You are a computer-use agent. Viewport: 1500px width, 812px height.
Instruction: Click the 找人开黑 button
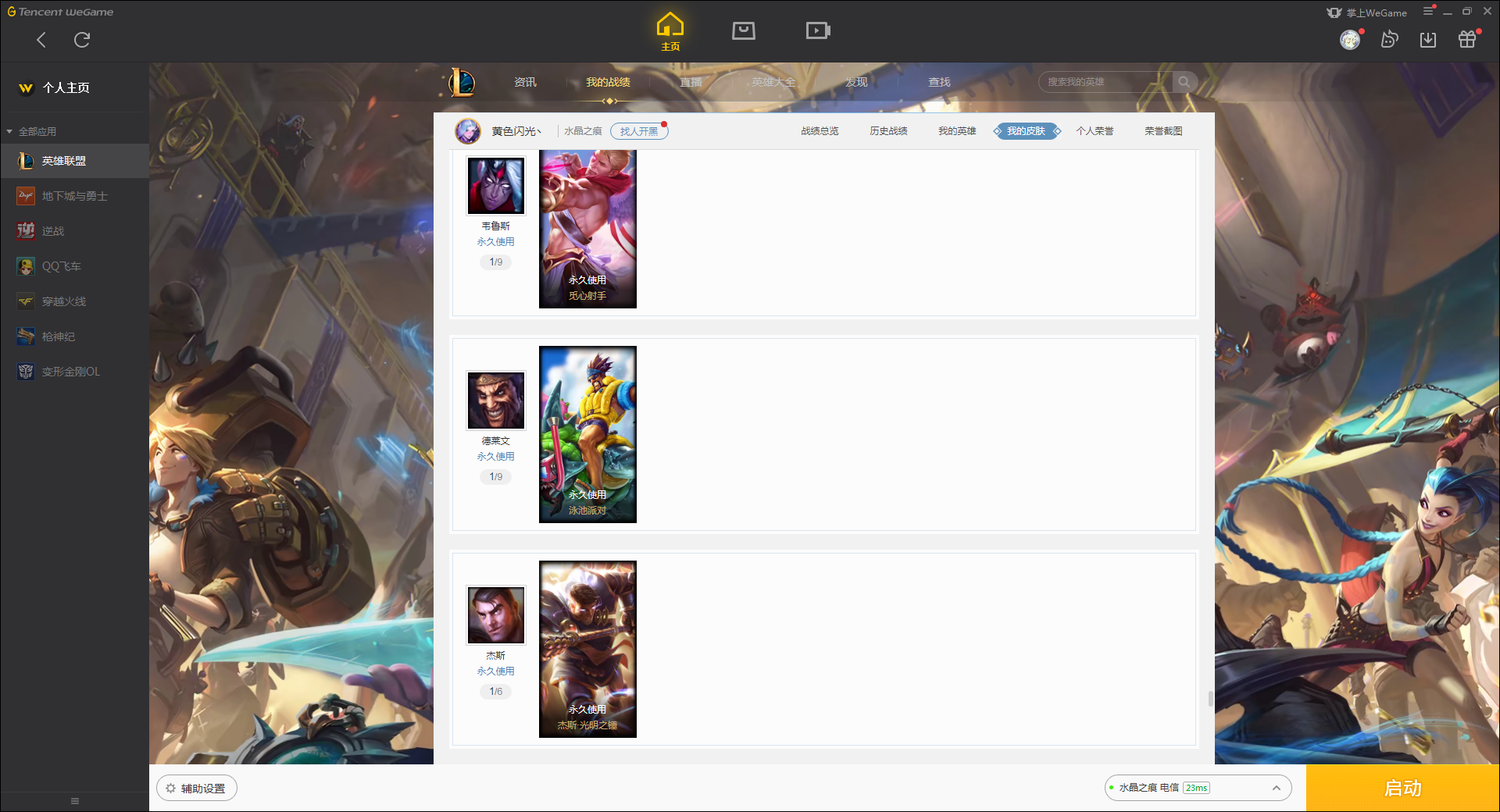tap(639, 131)
